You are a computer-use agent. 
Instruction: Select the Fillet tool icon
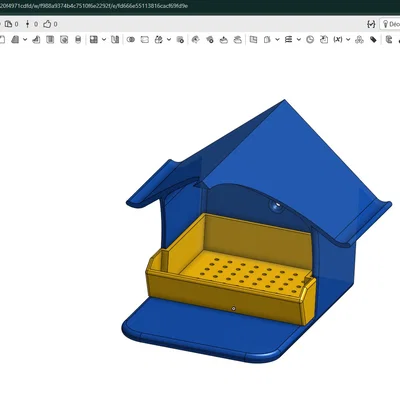pyautogui.click(x=36, y=40)
